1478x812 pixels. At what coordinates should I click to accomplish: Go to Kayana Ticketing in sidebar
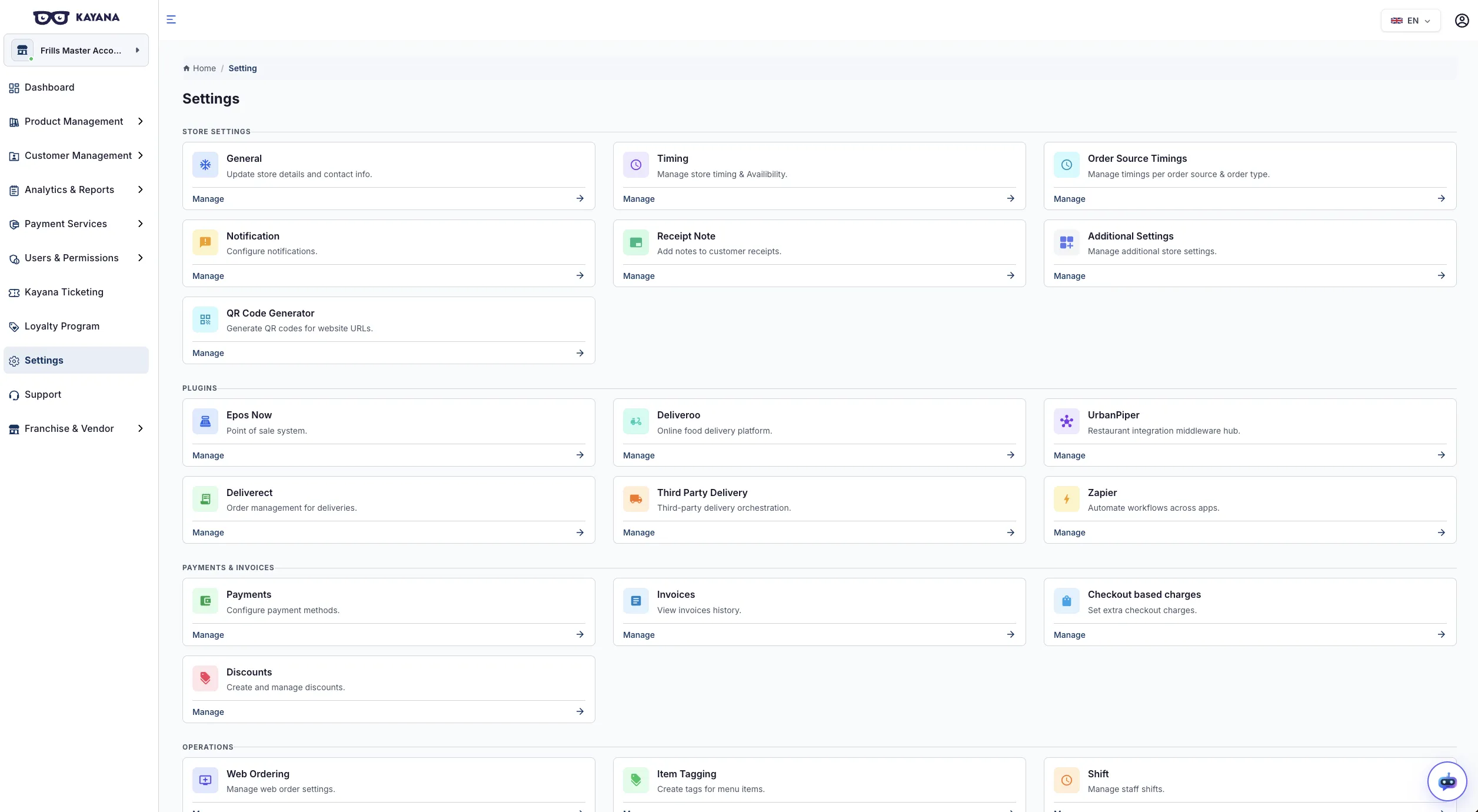(x=76, y=292)
